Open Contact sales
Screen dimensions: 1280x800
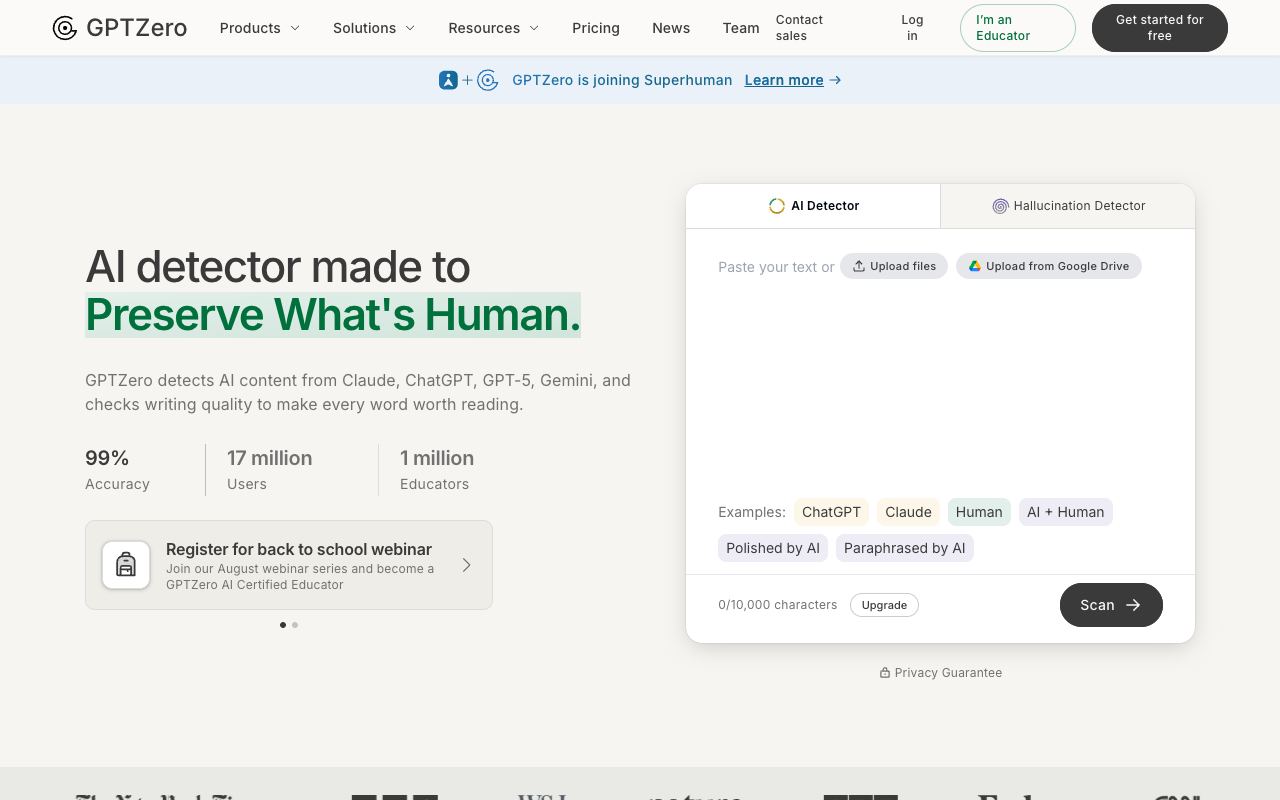point(799,28)
